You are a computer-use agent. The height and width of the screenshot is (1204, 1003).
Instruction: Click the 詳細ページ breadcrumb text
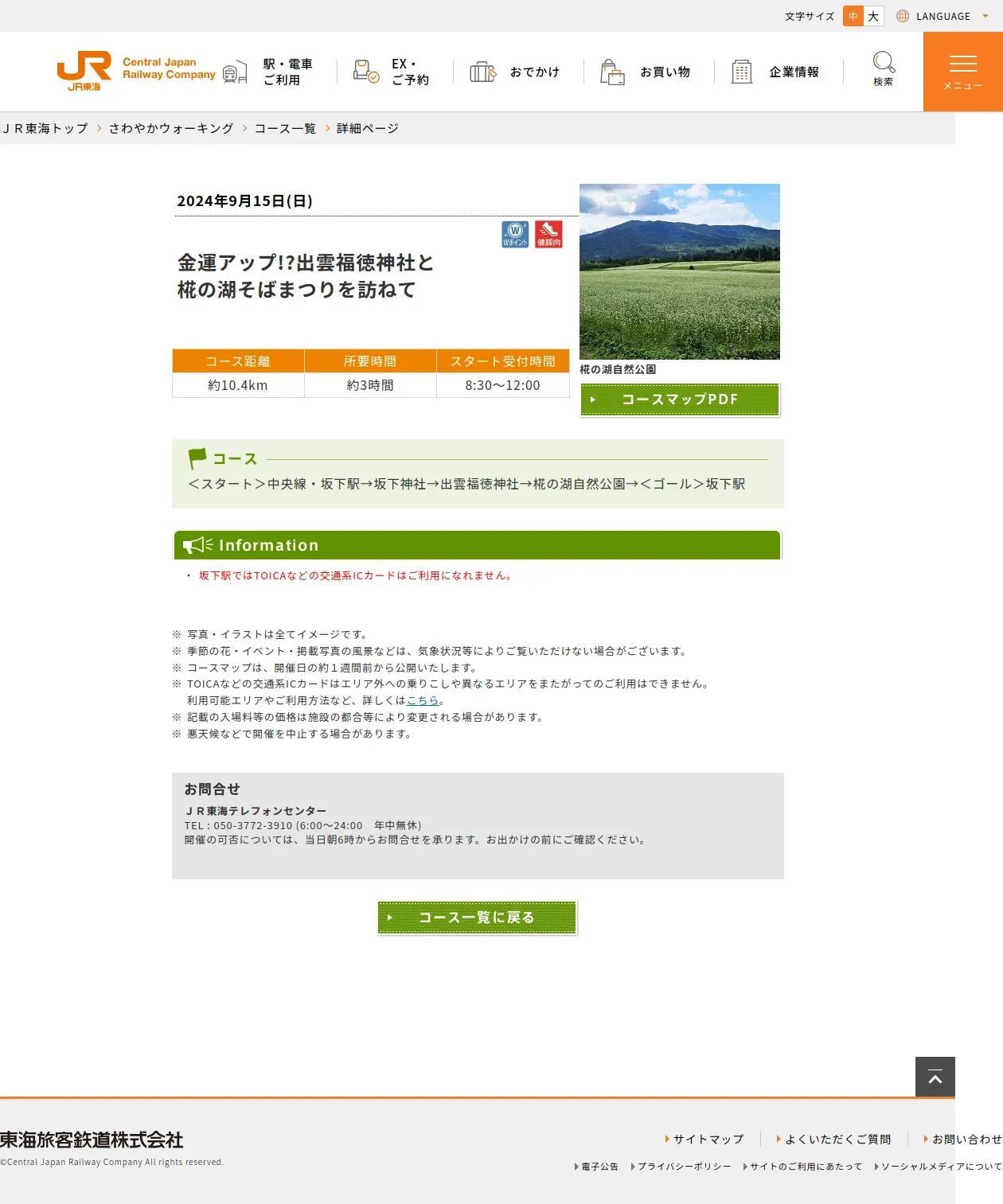(368, 128)
